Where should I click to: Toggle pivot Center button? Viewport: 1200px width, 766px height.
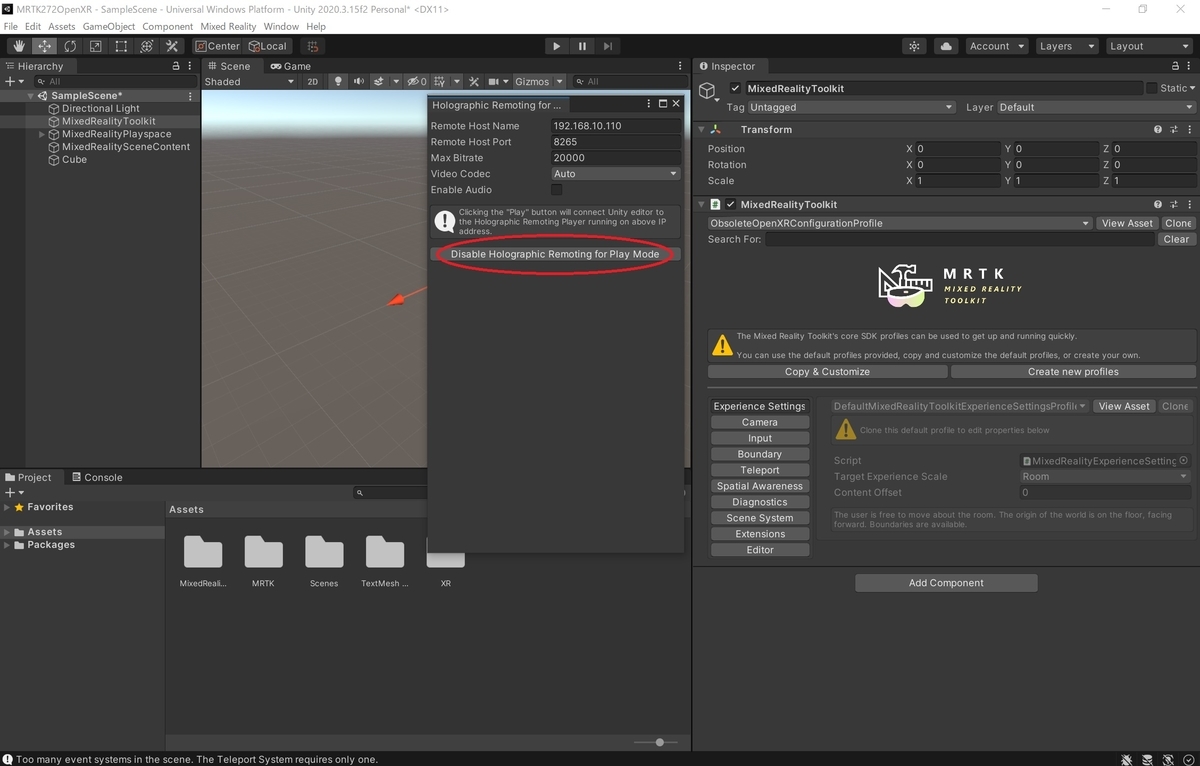click(217, 46)
